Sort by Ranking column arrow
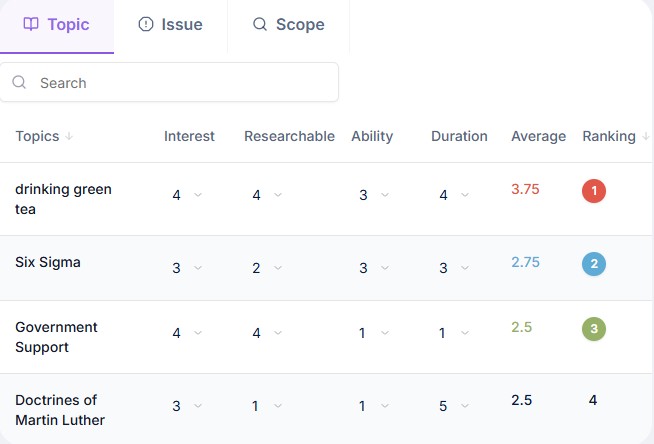The image size is (654, 444). 645,136
